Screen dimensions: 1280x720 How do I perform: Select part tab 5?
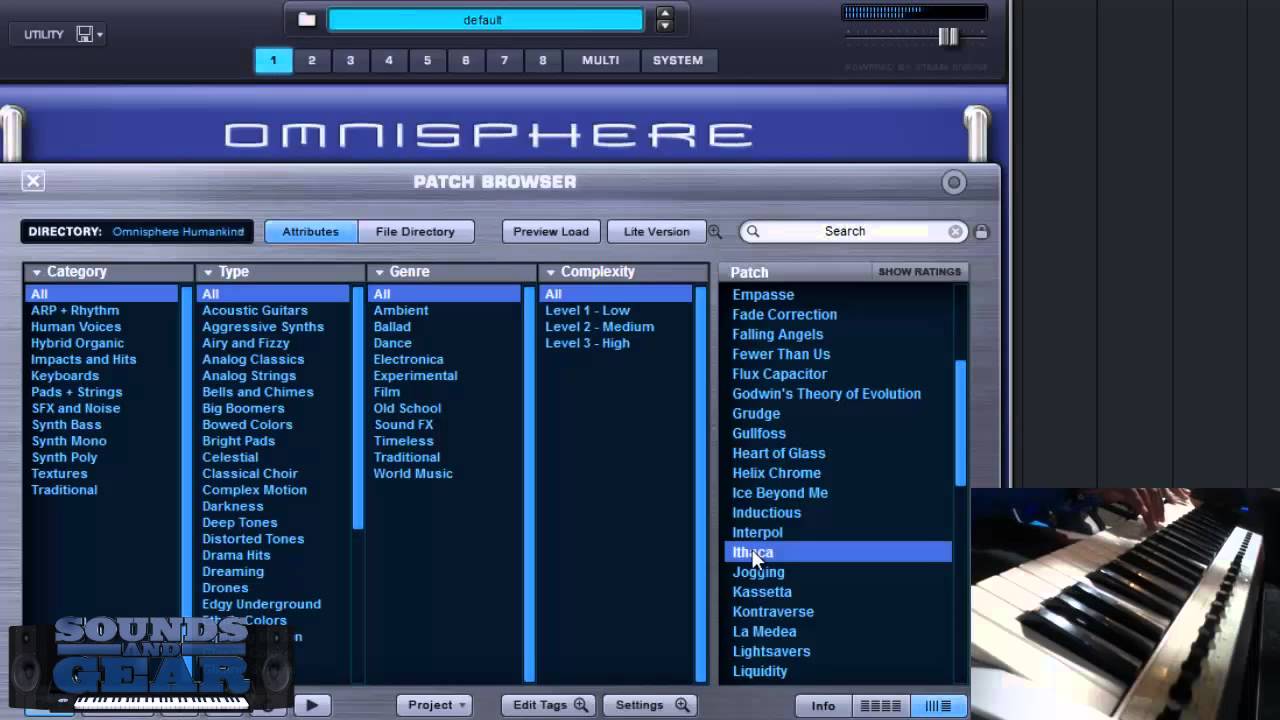click(x=427, y=60)
